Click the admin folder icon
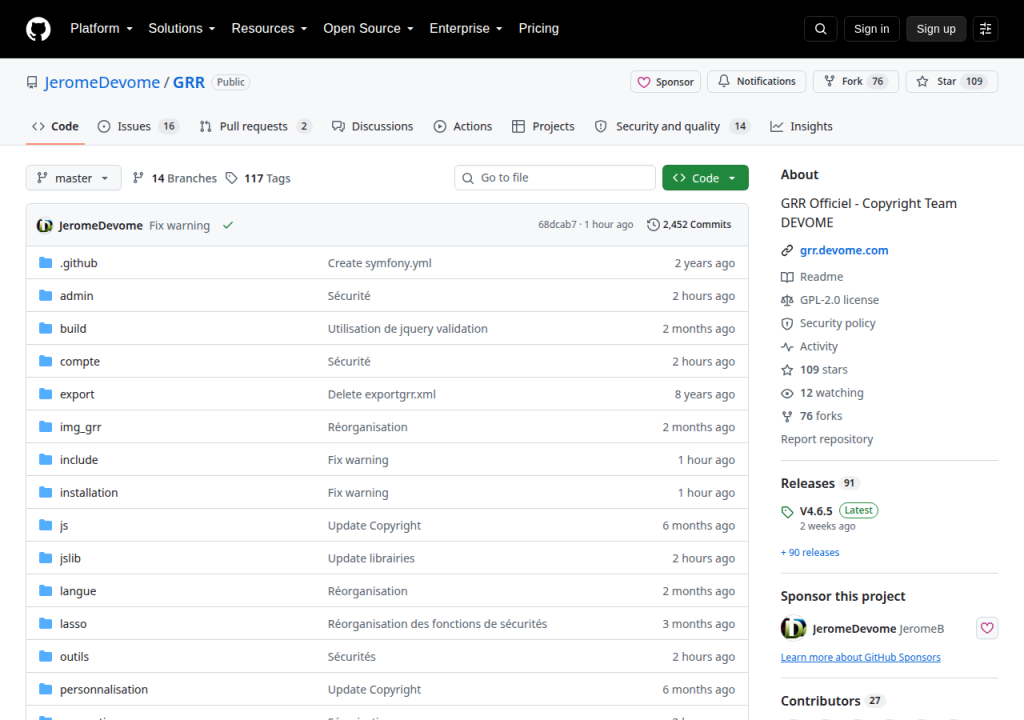The height and width of the screenshot is (720, 1024). (x=45, y=295)
